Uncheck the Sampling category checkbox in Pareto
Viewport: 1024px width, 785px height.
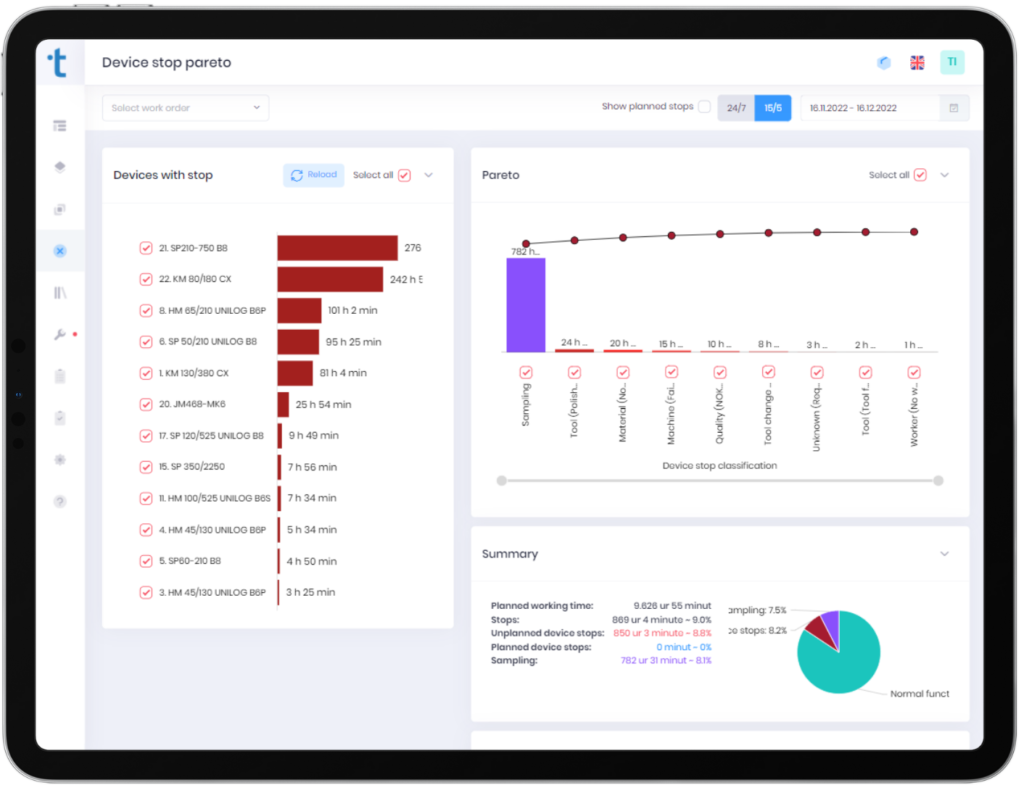[526, 372]
